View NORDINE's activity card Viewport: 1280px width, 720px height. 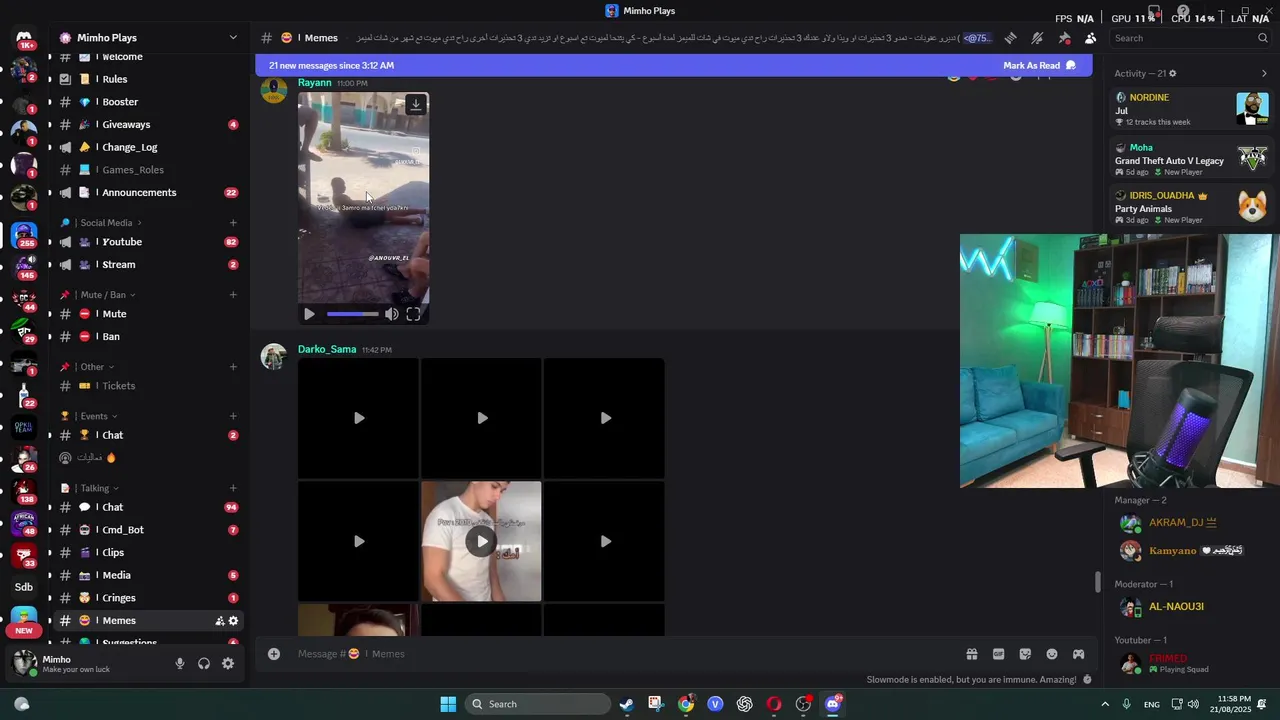tap(1192, 109)
